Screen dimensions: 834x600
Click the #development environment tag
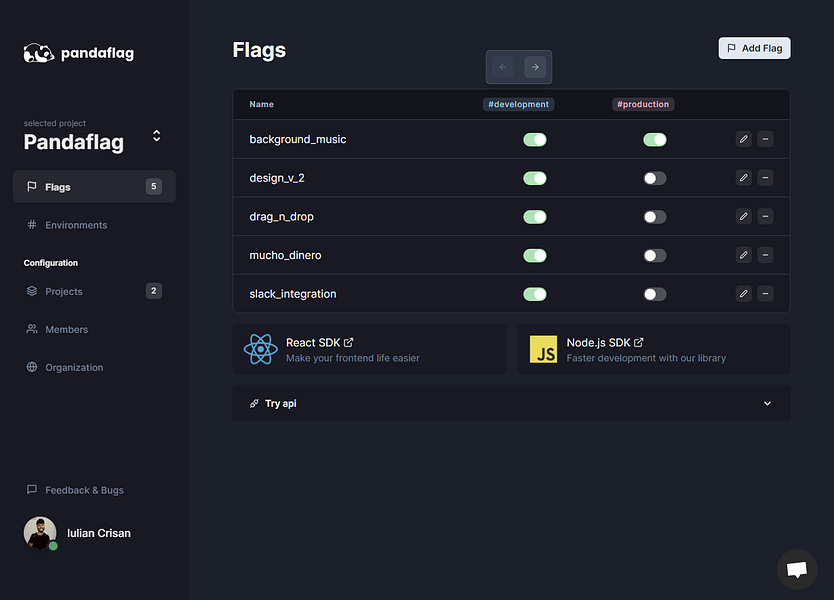pyautogui.click(x=519, y=104)
